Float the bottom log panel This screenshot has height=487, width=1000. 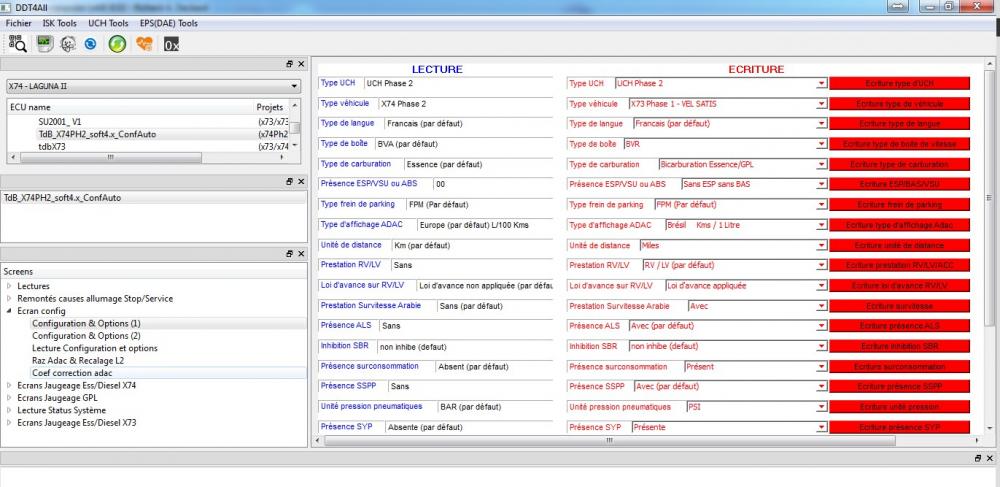[x=978, y=458]
